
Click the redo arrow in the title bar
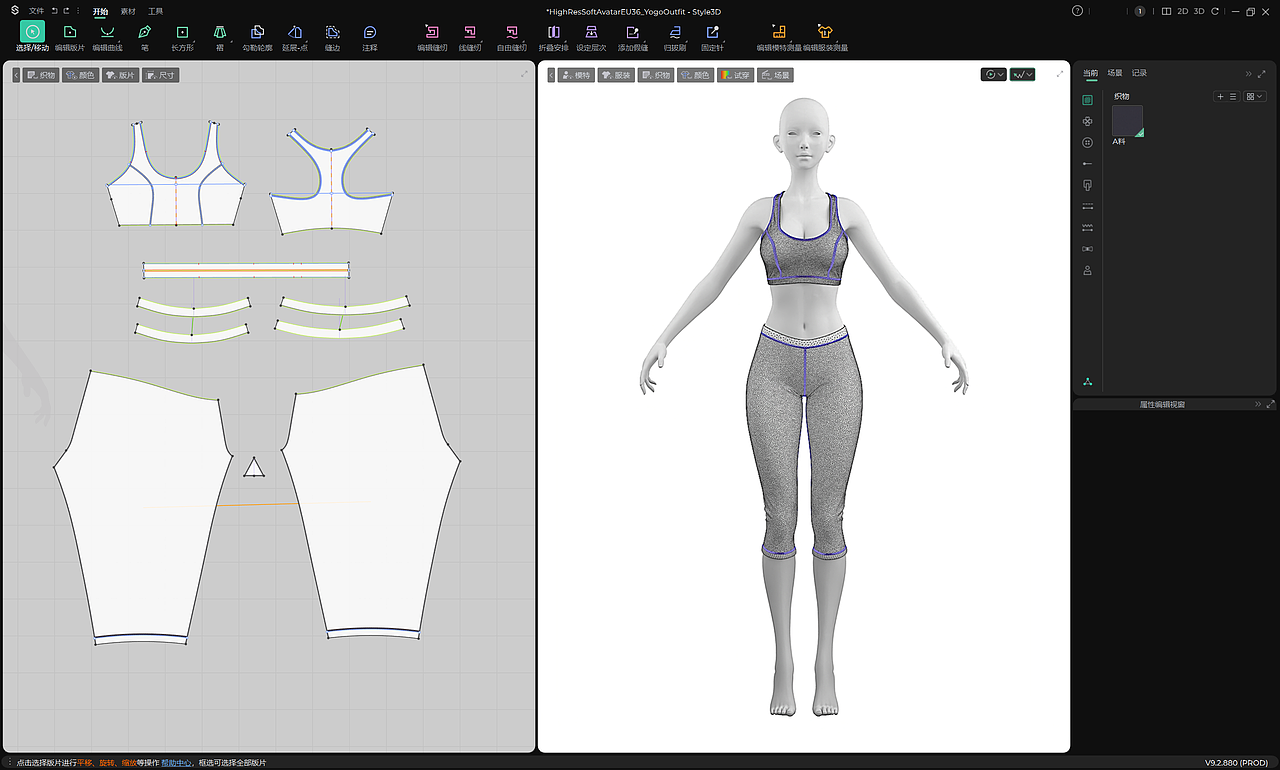click(x=66, y=11)
